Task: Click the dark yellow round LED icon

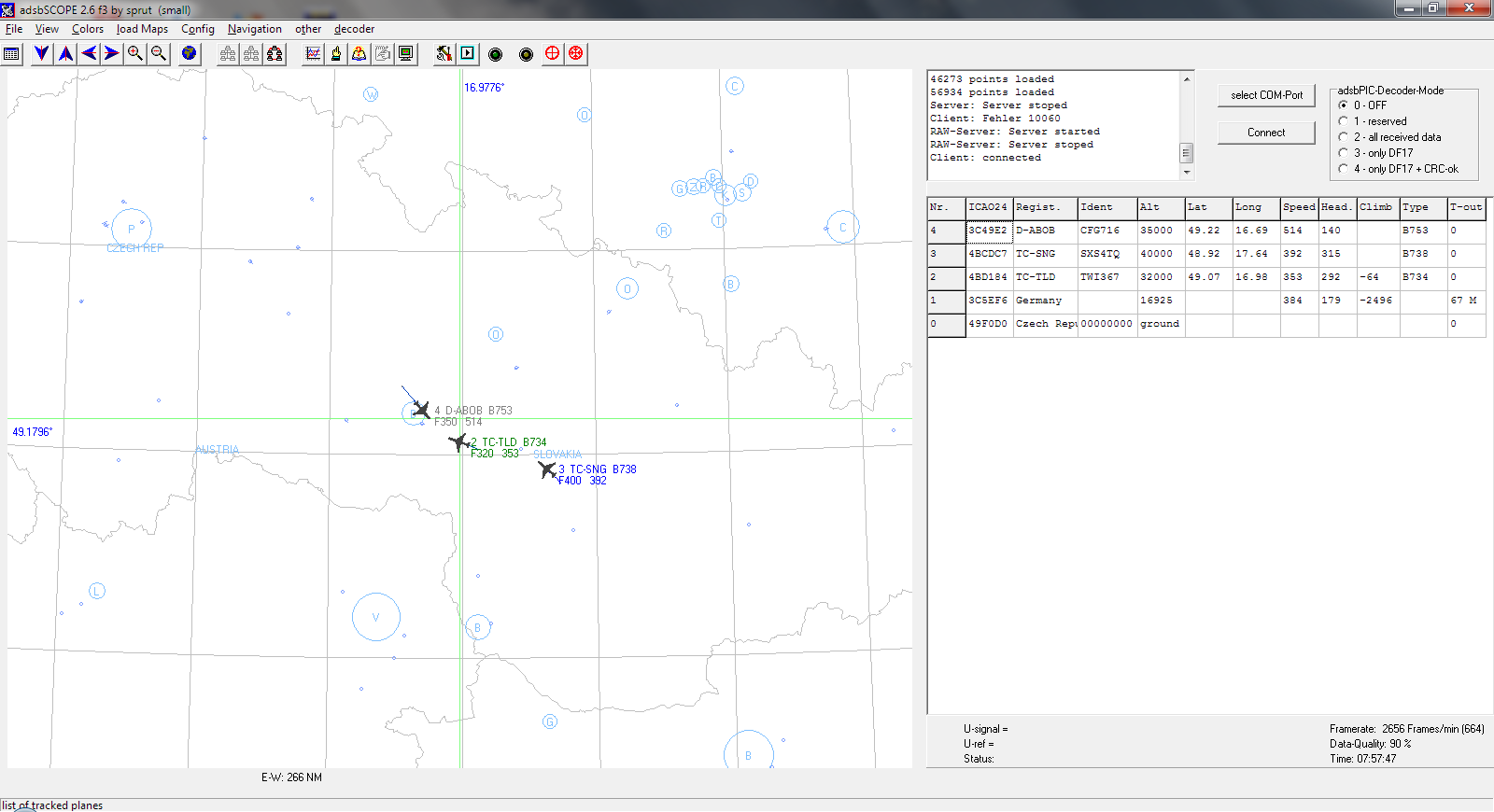Action: pos(527,54)
